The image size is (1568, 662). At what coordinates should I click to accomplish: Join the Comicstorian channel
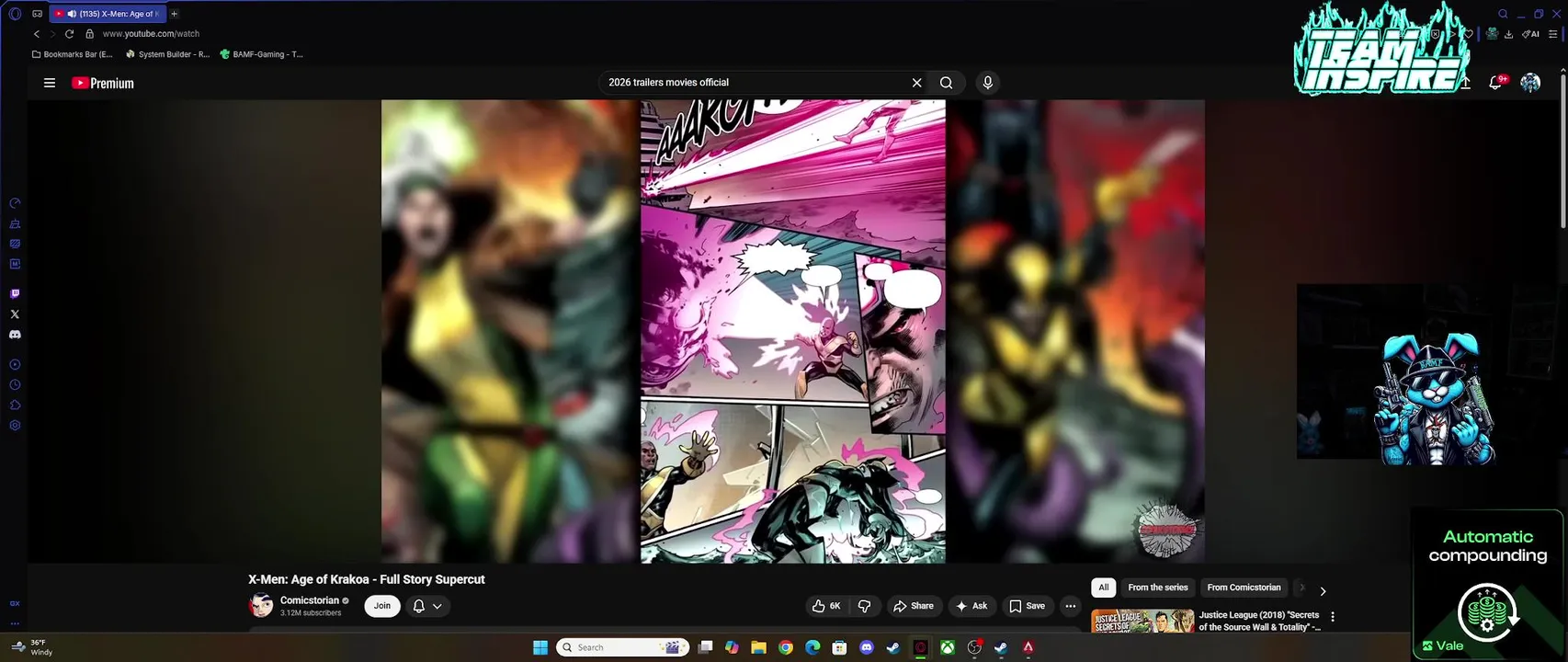tap(382, 606)
